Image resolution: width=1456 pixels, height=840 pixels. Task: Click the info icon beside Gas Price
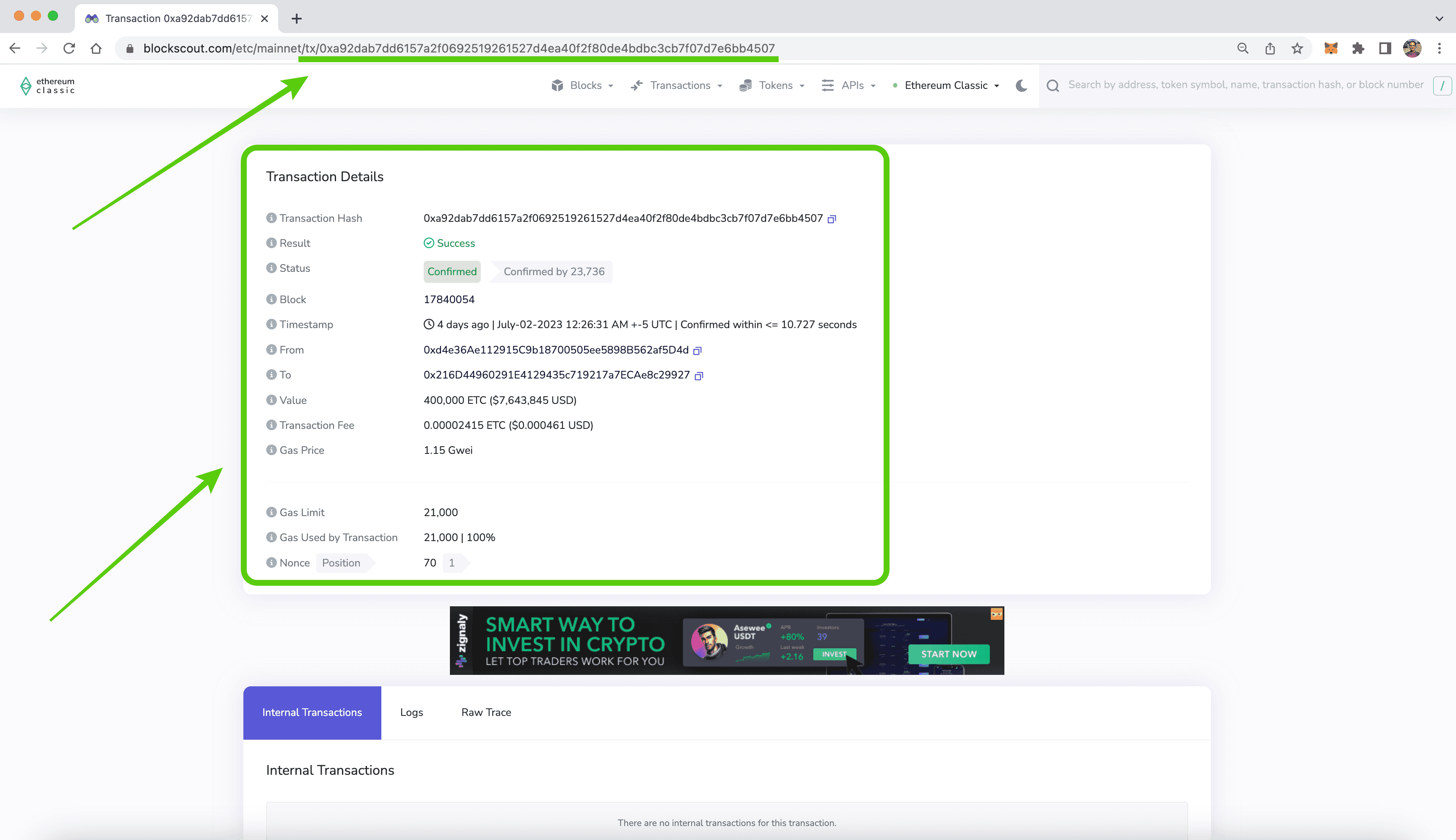[x=271, y=450]
